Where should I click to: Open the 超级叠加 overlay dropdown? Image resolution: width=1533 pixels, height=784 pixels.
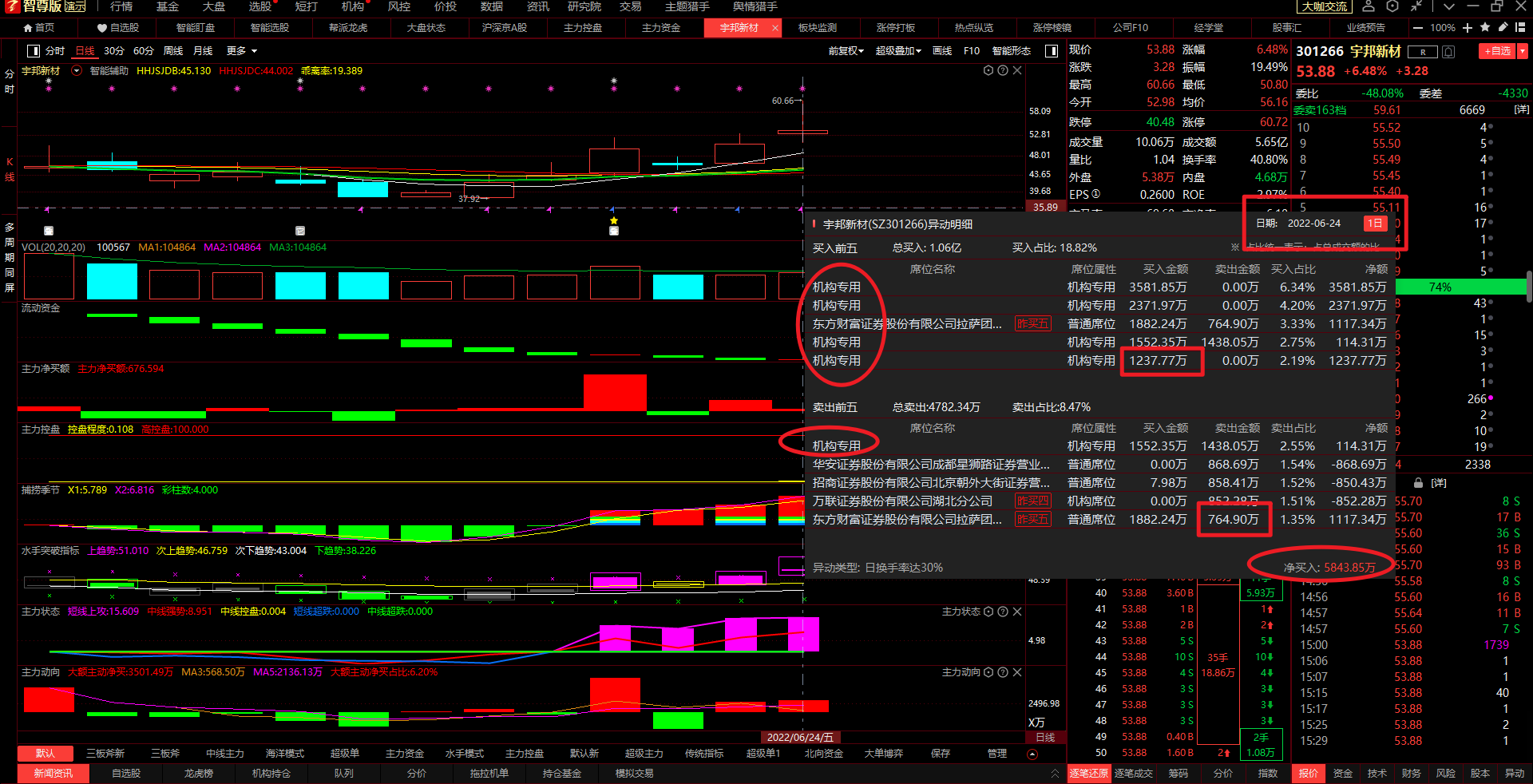click(898, 51)
